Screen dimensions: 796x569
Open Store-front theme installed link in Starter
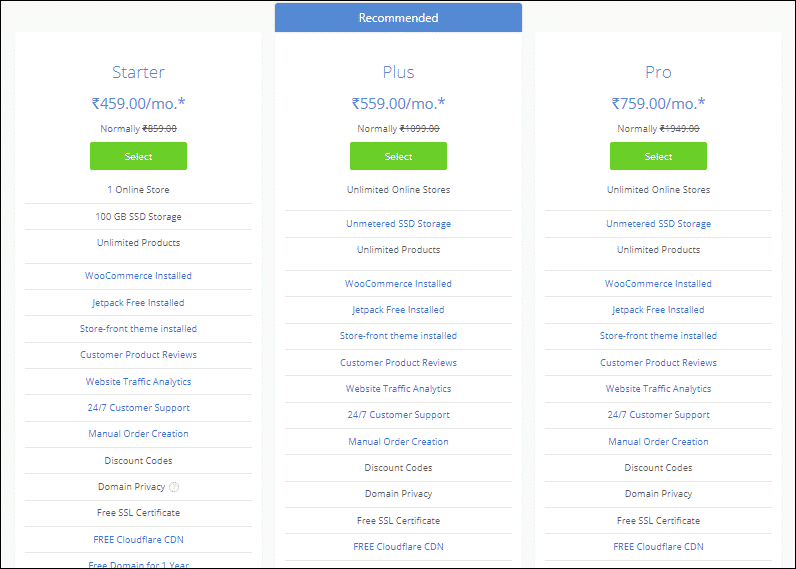(139, 329)
